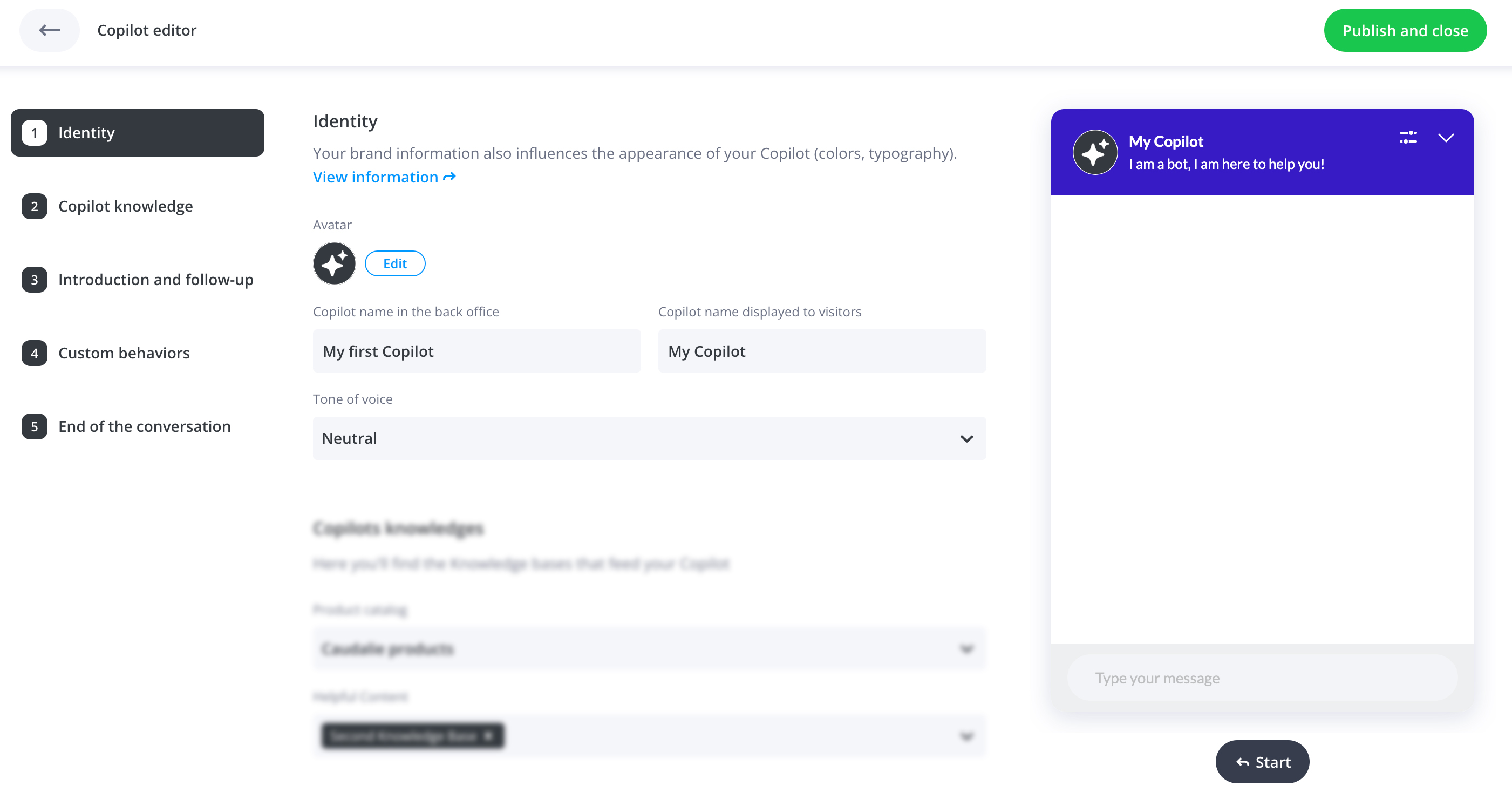Restart the chat with the Start button
This screenshot has width=1512, height=799.
tap(1263, 762)
